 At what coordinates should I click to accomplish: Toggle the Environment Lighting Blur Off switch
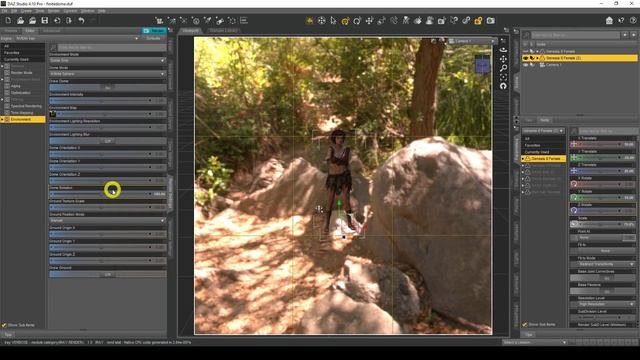[x=108, y=141]
